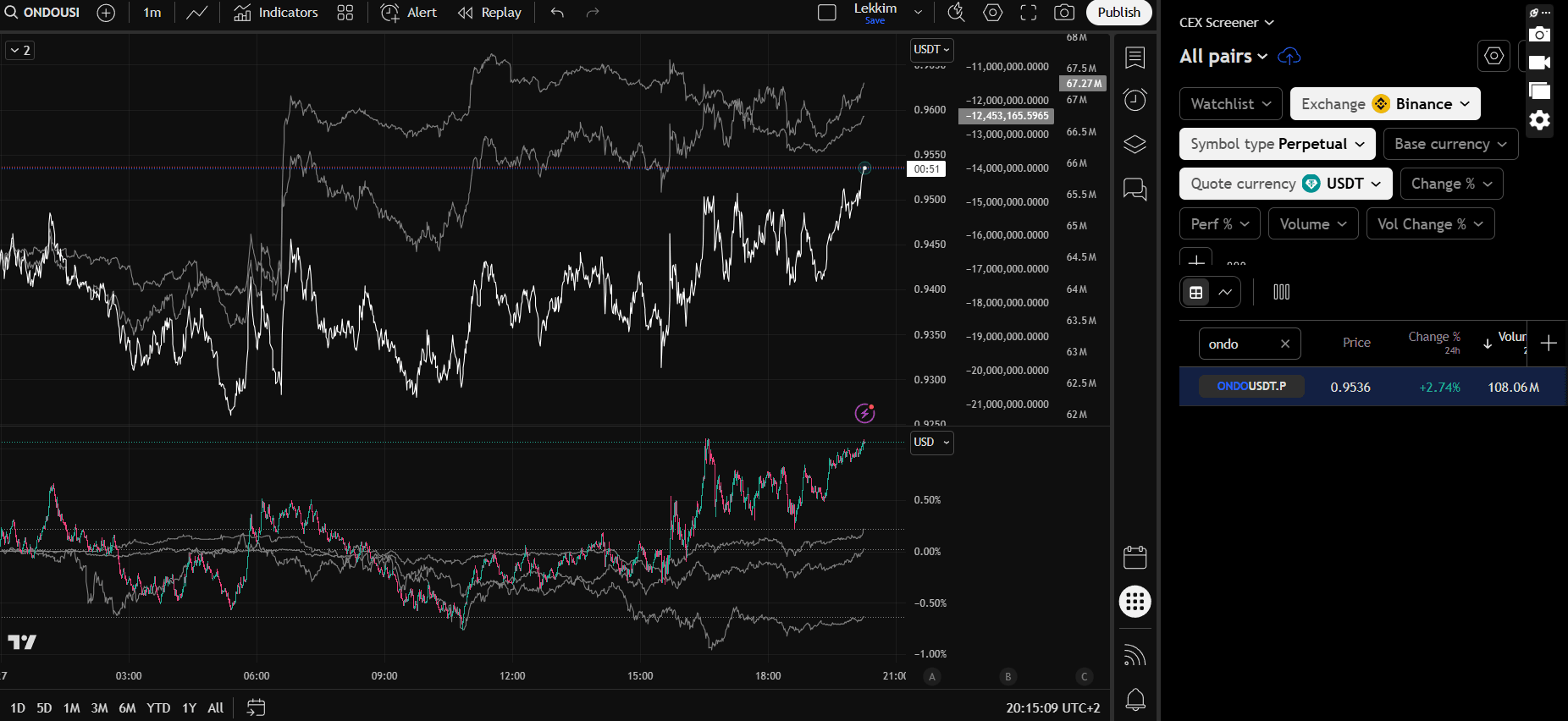
Task: Open column setup icon
Action: [1282, 292]
